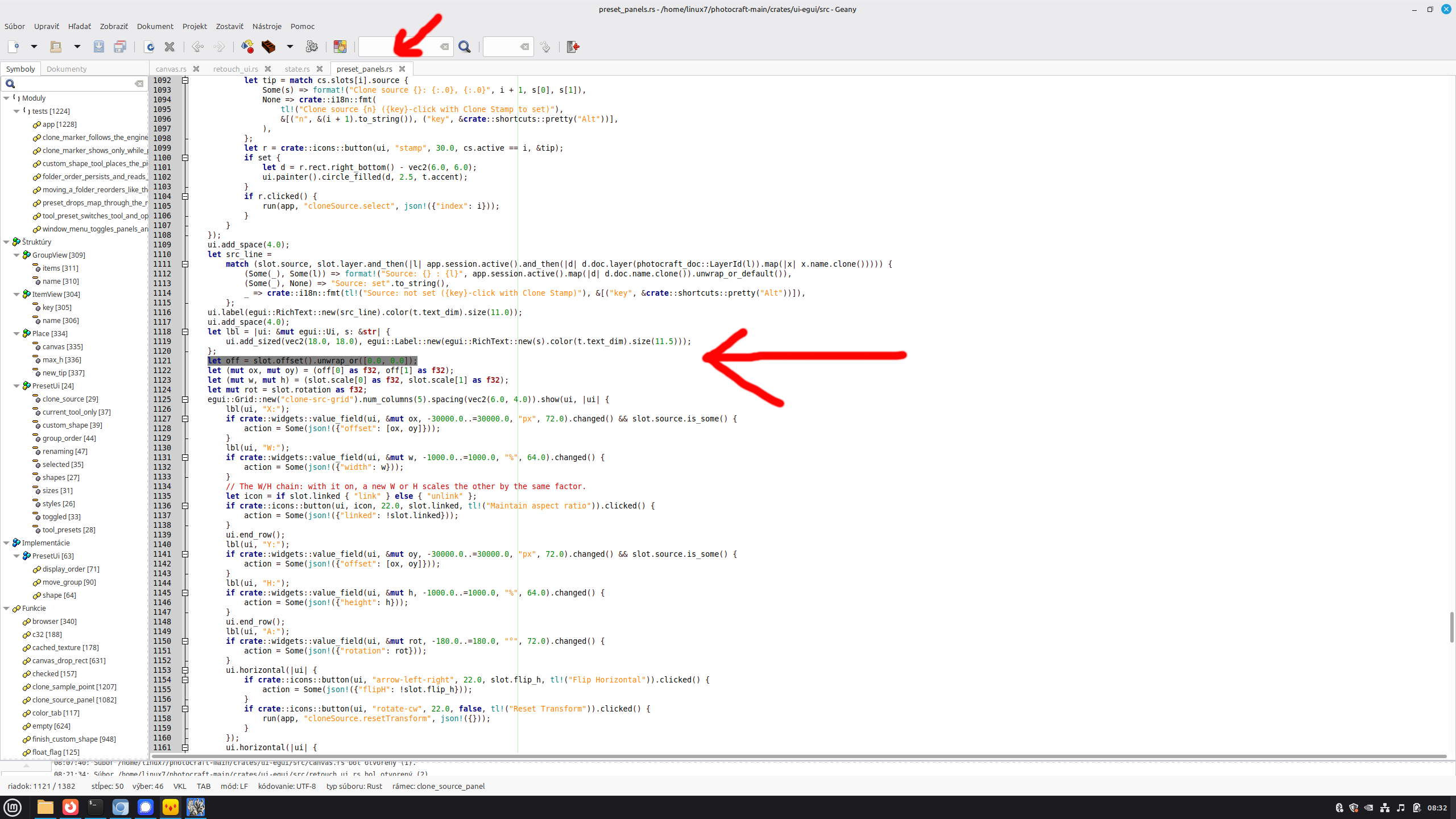
Task: Run or execute via gears icon
Action: point(312,47)
